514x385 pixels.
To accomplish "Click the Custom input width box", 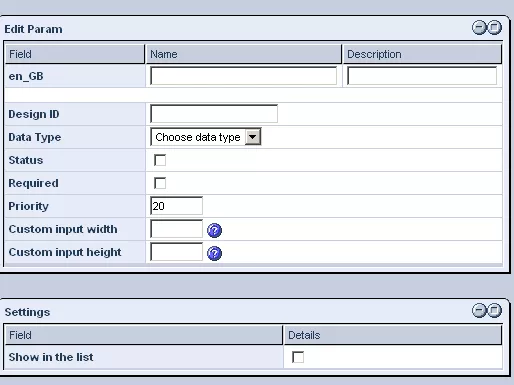I will (176, 229).
